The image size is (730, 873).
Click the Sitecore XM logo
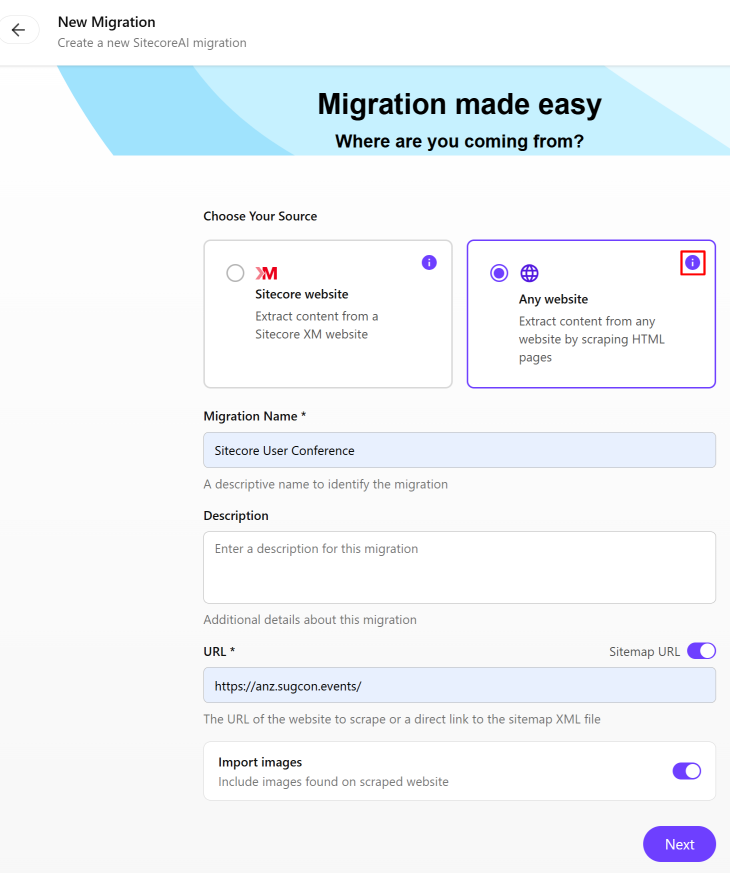pyautogui.click(x=266, y=273)
